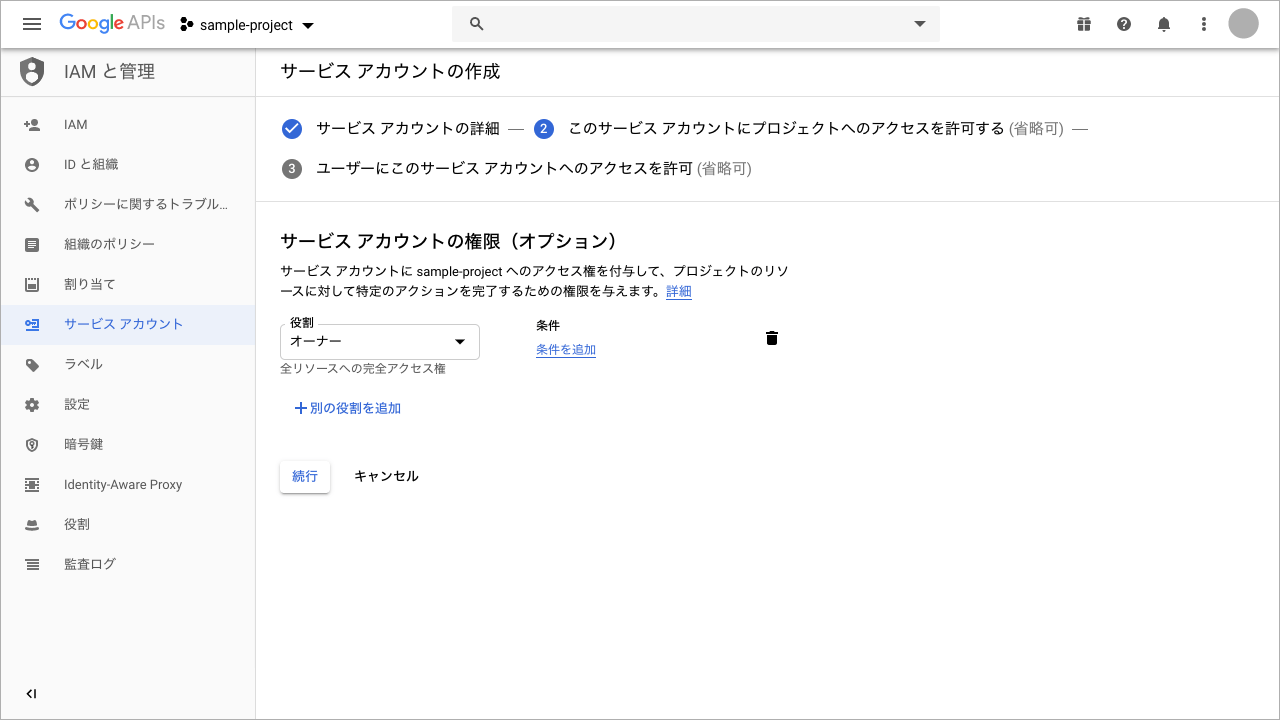Click the search magnifier icon
Viewport: 1280px width, 720px height.
[476, 23]
